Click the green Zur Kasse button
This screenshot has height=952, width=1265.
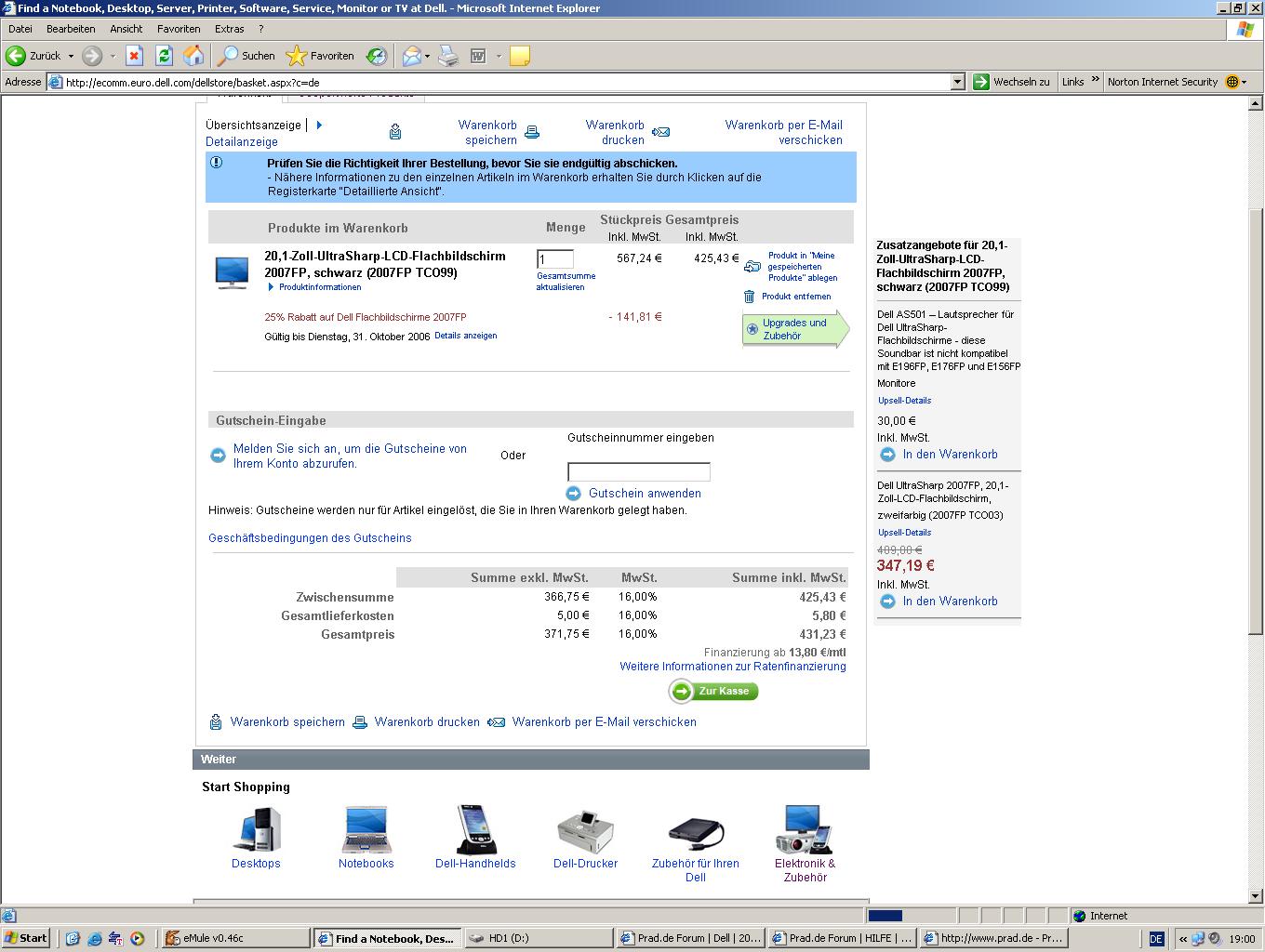(713, 691)
